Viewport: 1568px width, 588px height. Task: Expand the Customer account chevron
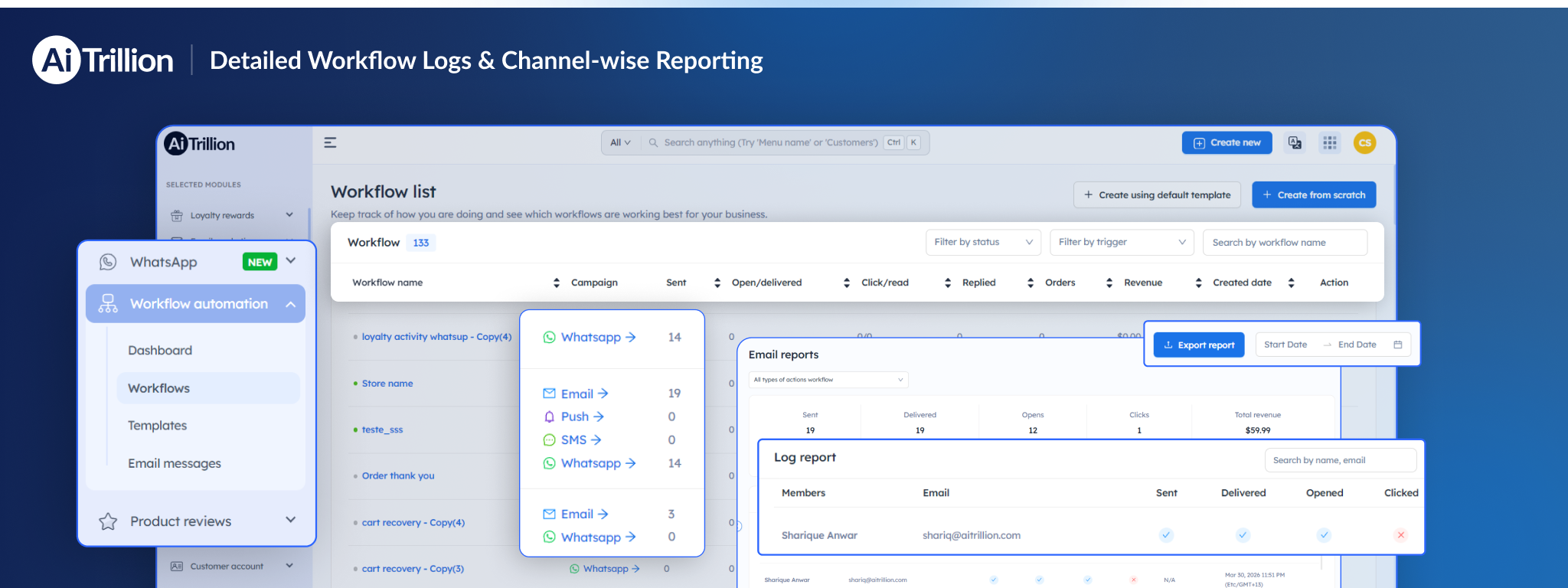pyautogui.click(x=289, y=566)
